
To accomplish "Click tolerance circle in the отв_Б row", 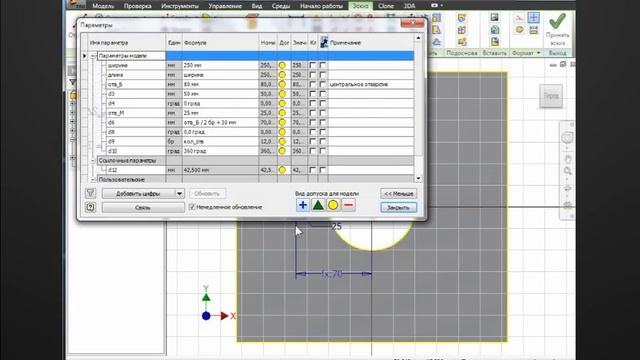I will (282, 84).
